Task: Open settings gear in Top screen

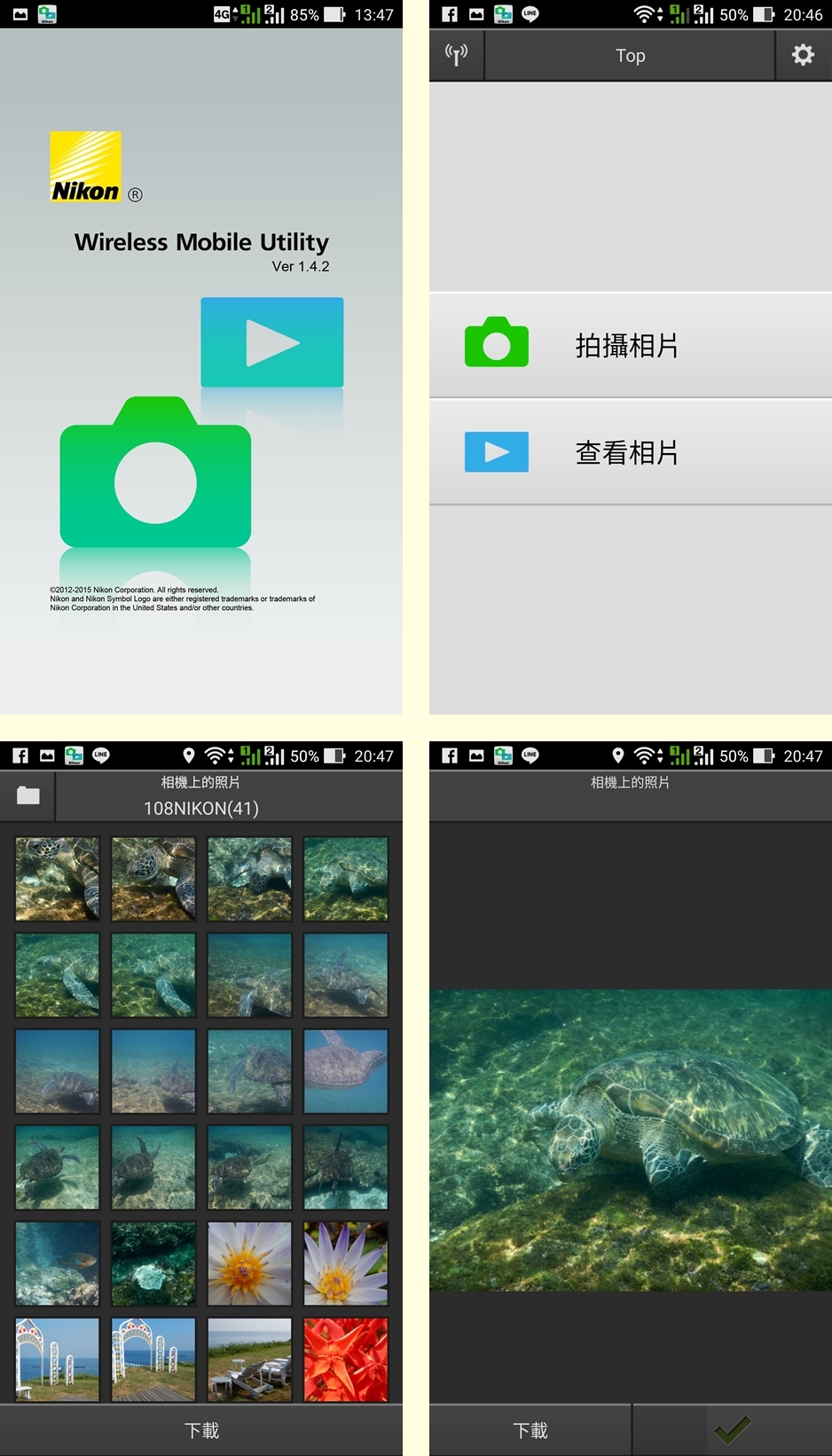Action: click(804, 55)
